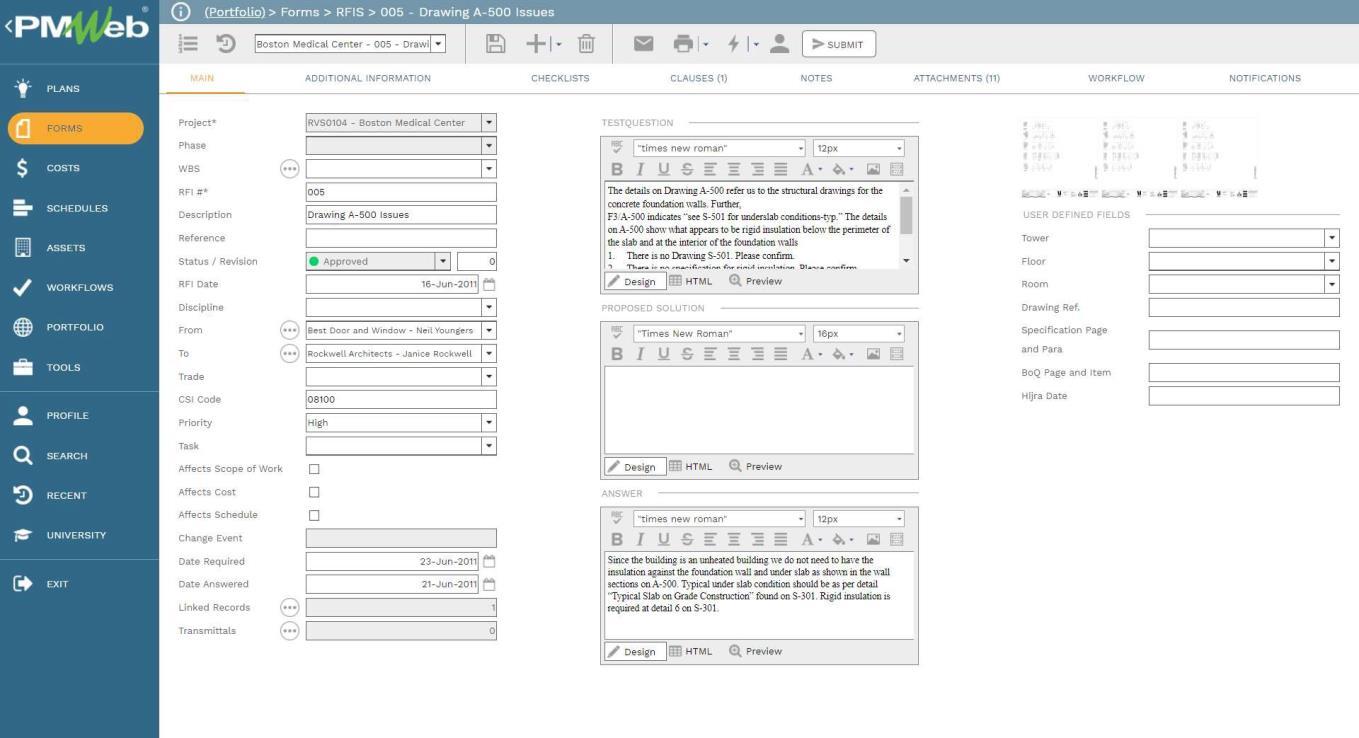The height and width of the screenshot is (738, 1359).
Task: Switch to the Additional Information tab
Action: (368, 78)
